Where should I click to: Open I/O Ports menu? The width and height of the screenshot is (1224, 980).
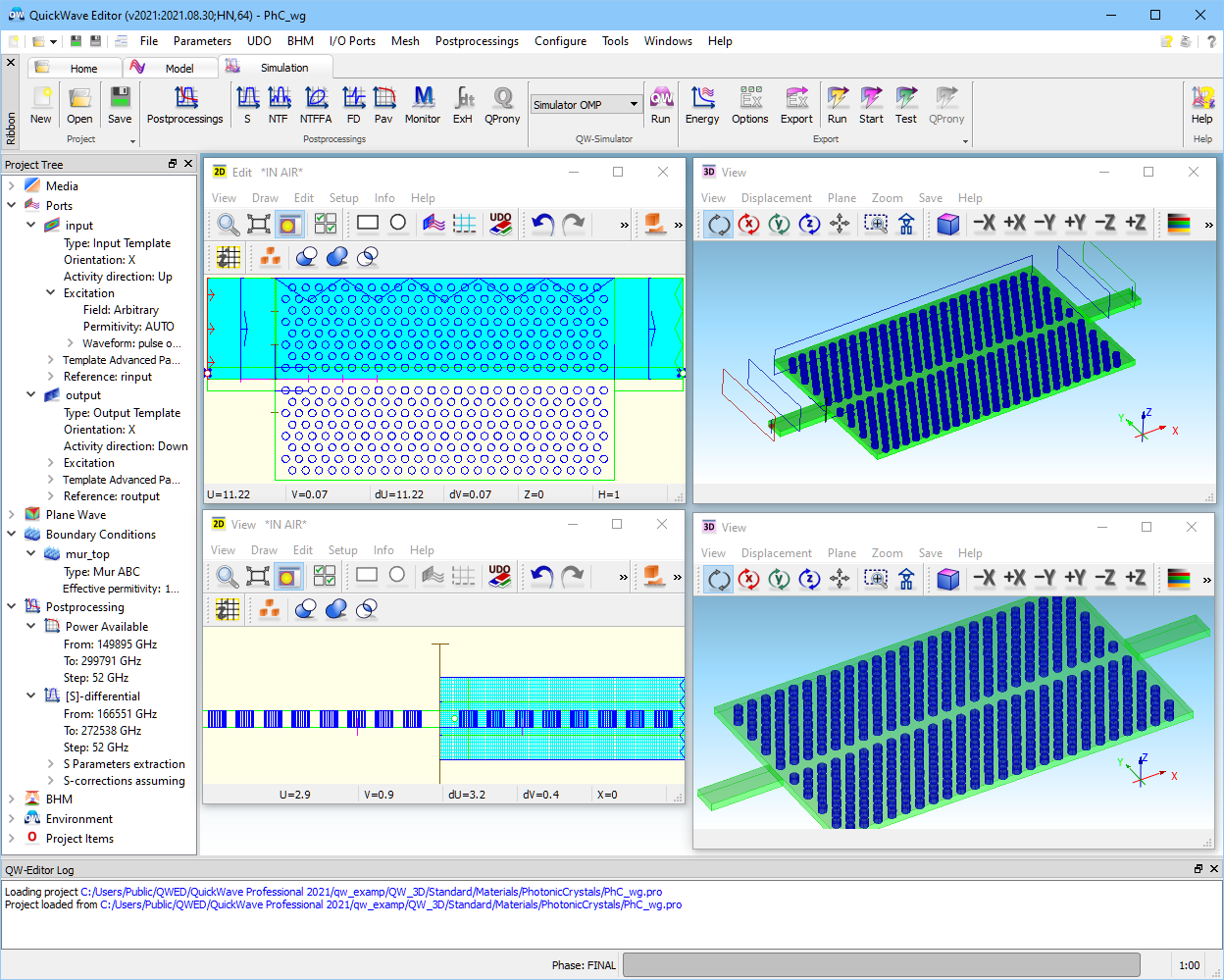352,41
